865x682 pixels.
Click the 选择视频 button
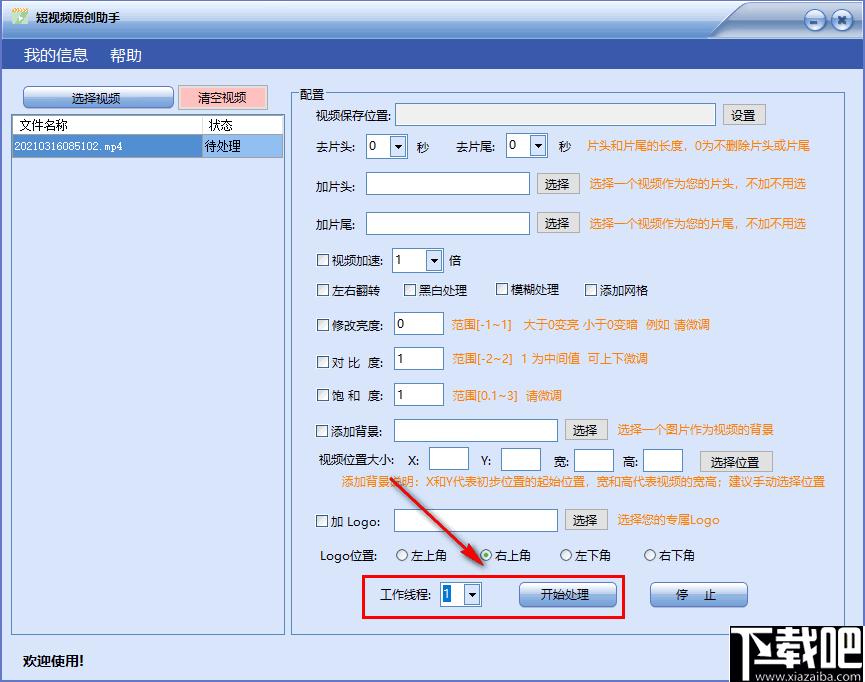click(98, 98)
